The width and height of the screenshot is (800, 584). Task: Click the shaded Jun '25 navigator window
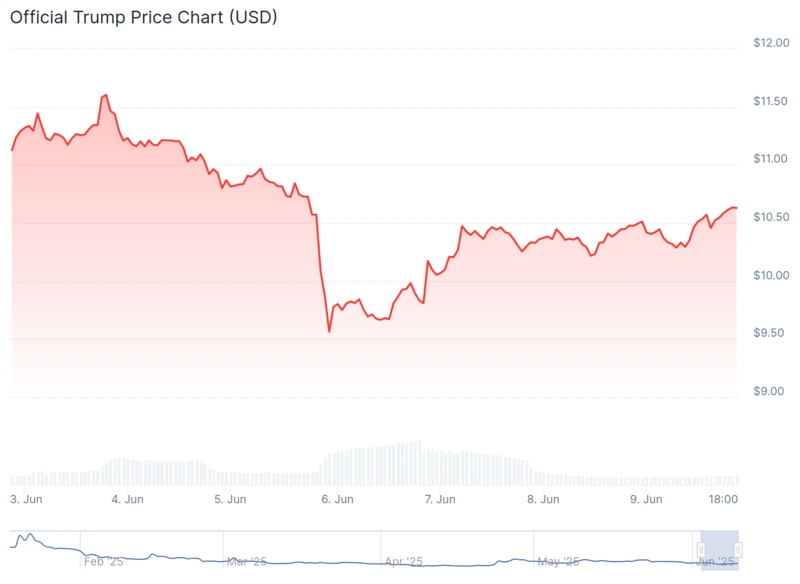tap(718, 549)
